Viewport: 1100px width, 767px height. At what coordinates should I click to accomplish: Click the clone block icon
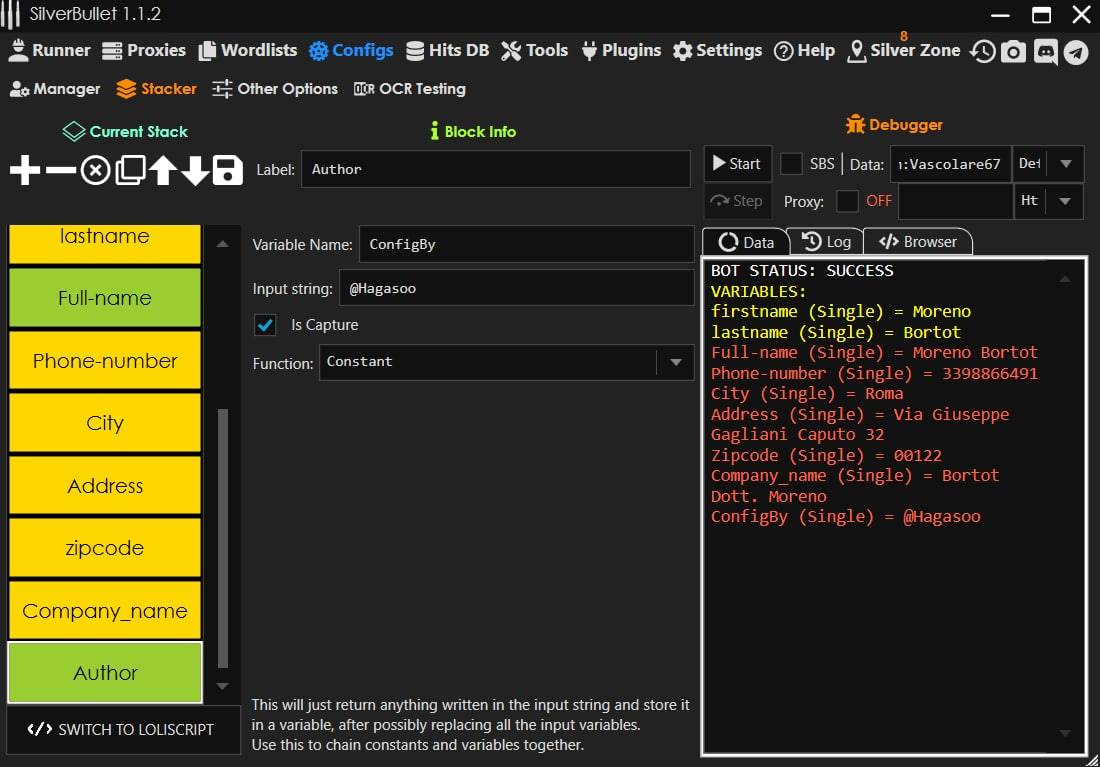[130, 171]
